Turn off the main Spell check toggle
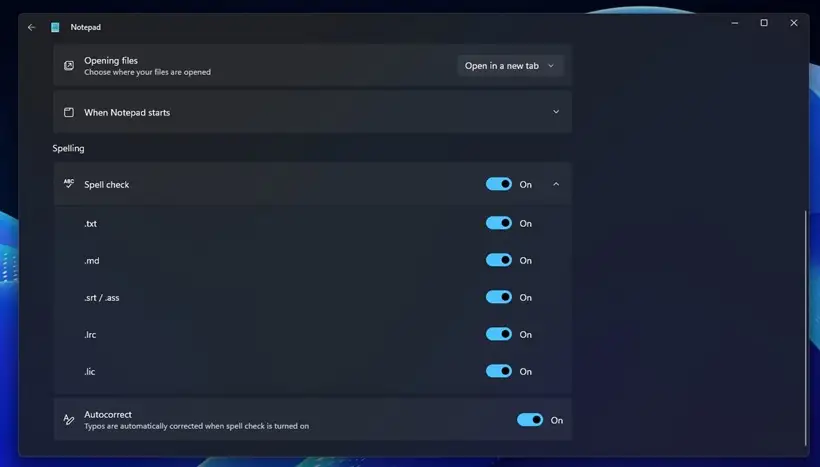The width and height of the screenshot is (820, 467). [x=498, y=184]
